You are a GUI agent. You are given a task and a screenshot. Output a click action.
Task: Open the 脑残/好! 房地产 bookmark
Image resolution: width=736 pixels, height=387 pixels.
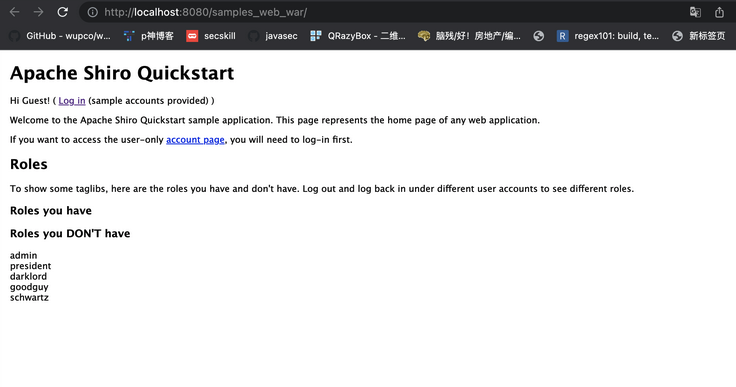click(469, 36)
